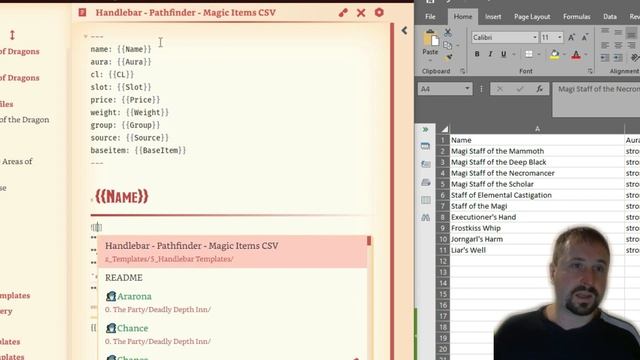Image resolution: width=640 pixels, height=360 pixels.
Task: Choose the Ararona suggestion entry
Action: coord(232,302)
